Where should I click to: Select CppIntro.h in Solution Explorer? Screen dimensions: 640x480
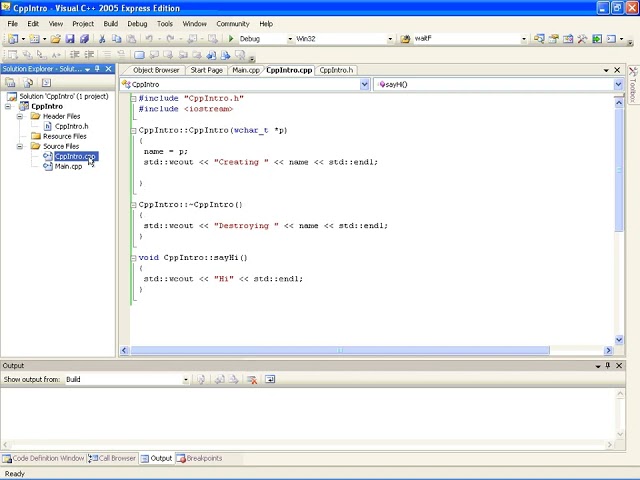71,127
